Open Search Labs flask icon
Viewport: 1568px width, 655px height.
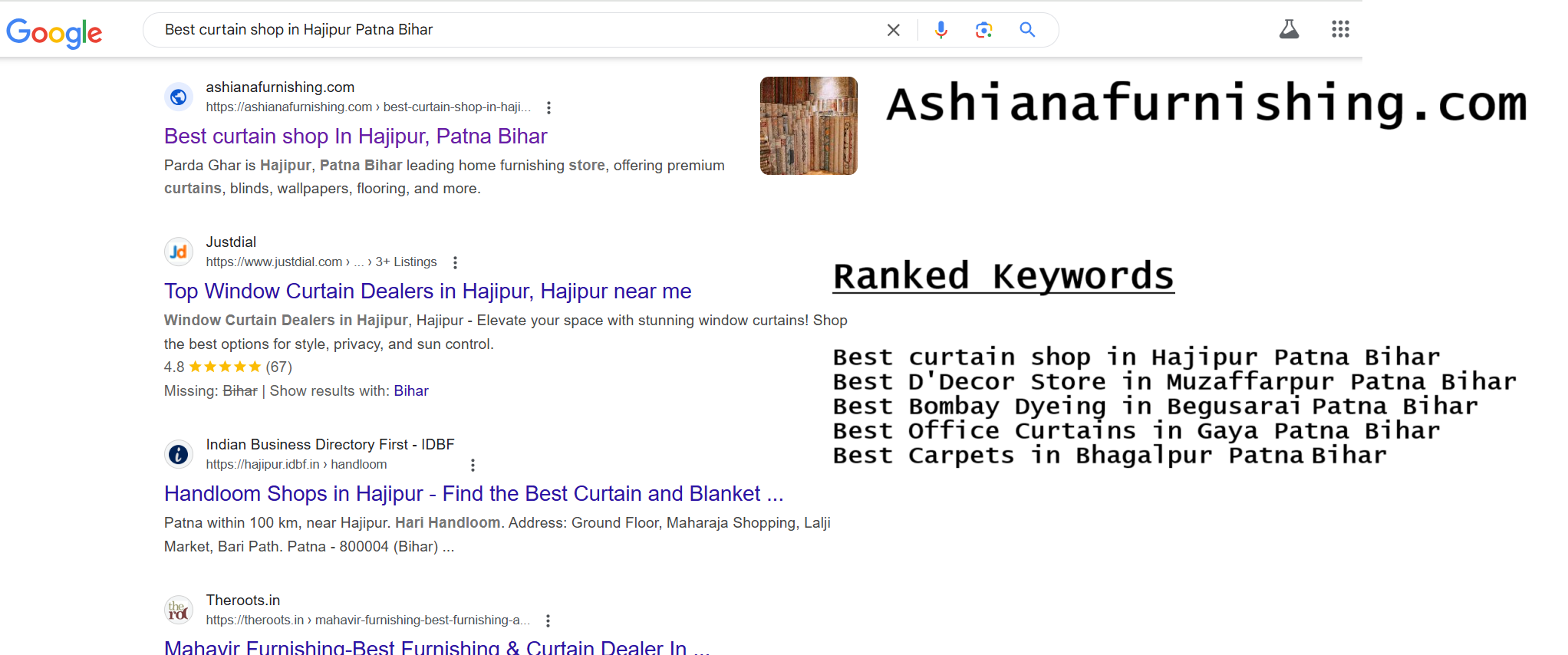[1290, 29]
